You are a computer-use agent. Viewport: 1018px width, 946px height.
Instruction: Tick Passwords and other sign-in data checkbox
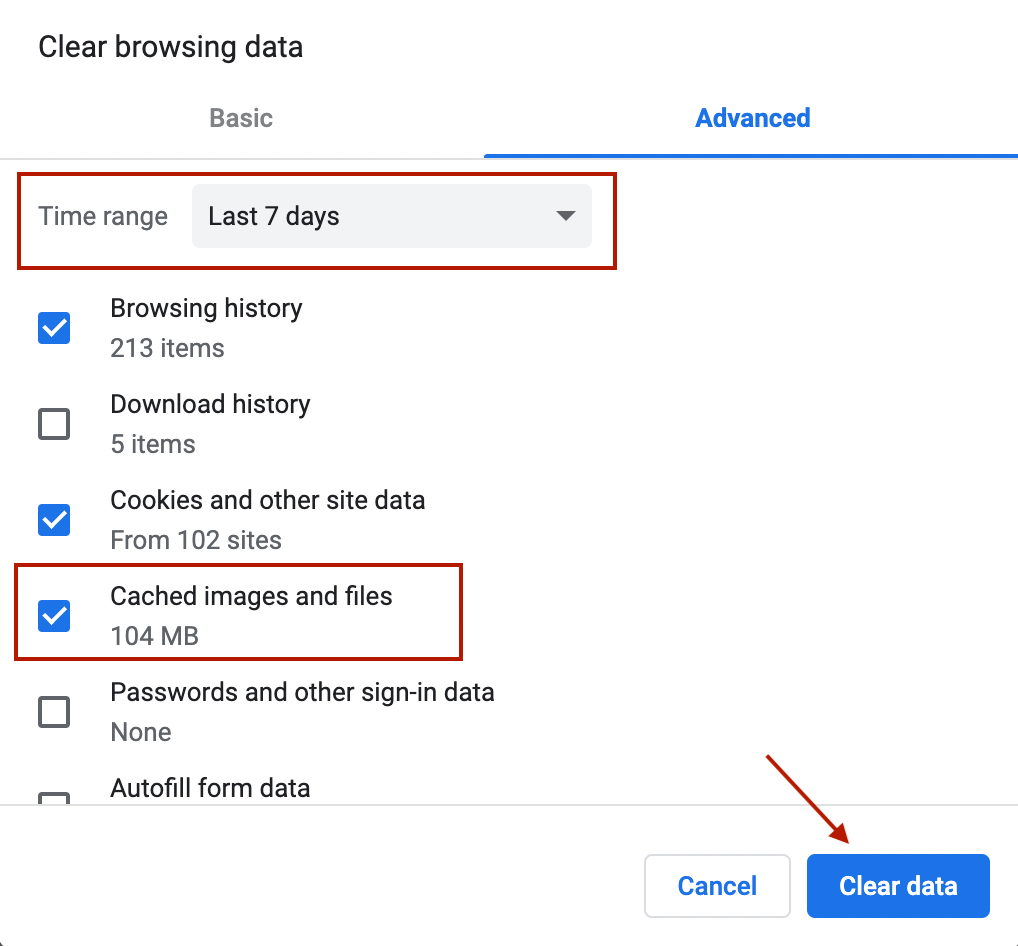[x=54, y=712]
